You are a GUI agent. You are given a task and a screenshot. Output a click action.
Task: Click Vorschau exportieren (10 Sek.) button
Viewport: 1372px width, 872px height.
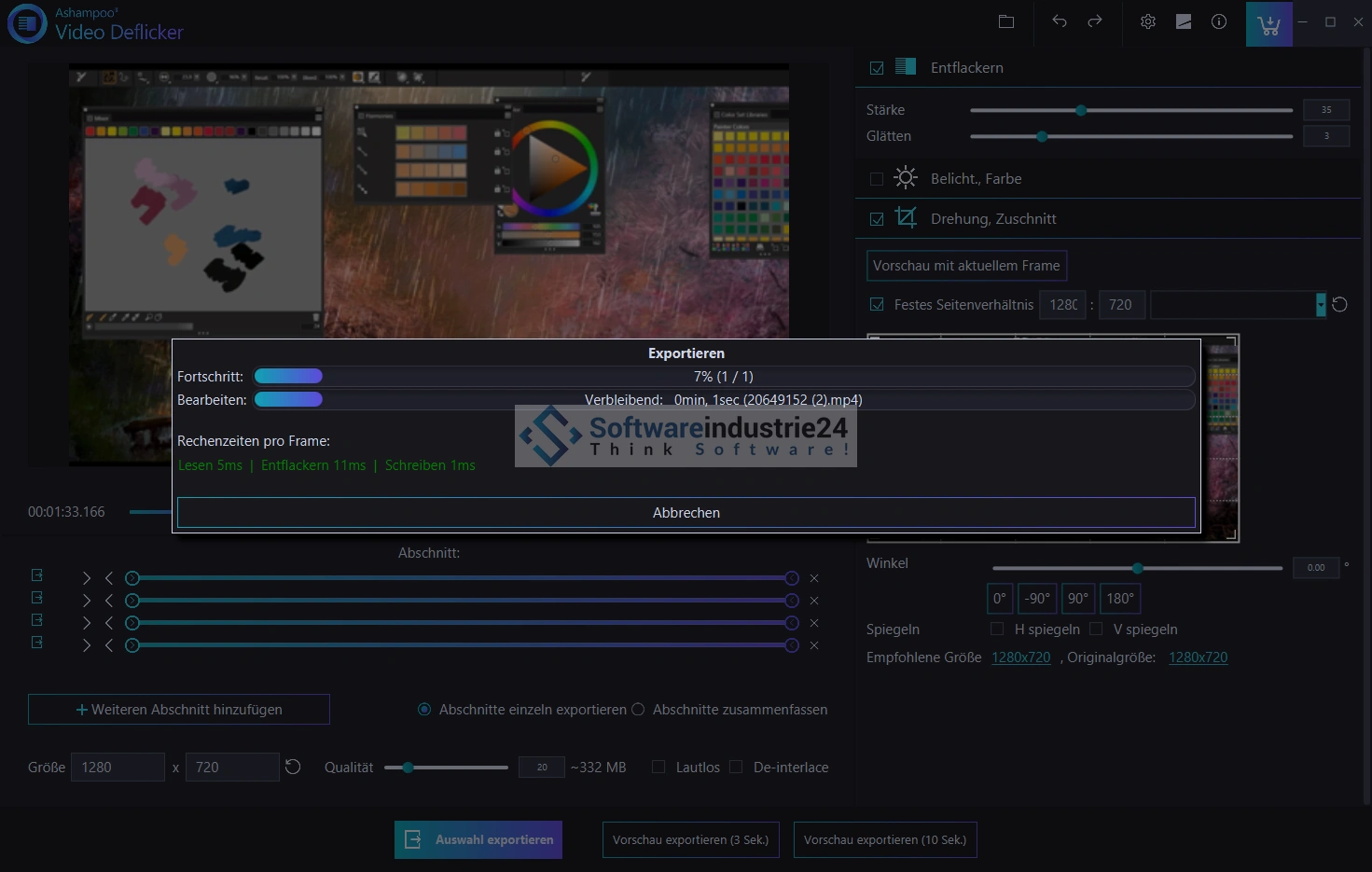click(884, 840)
